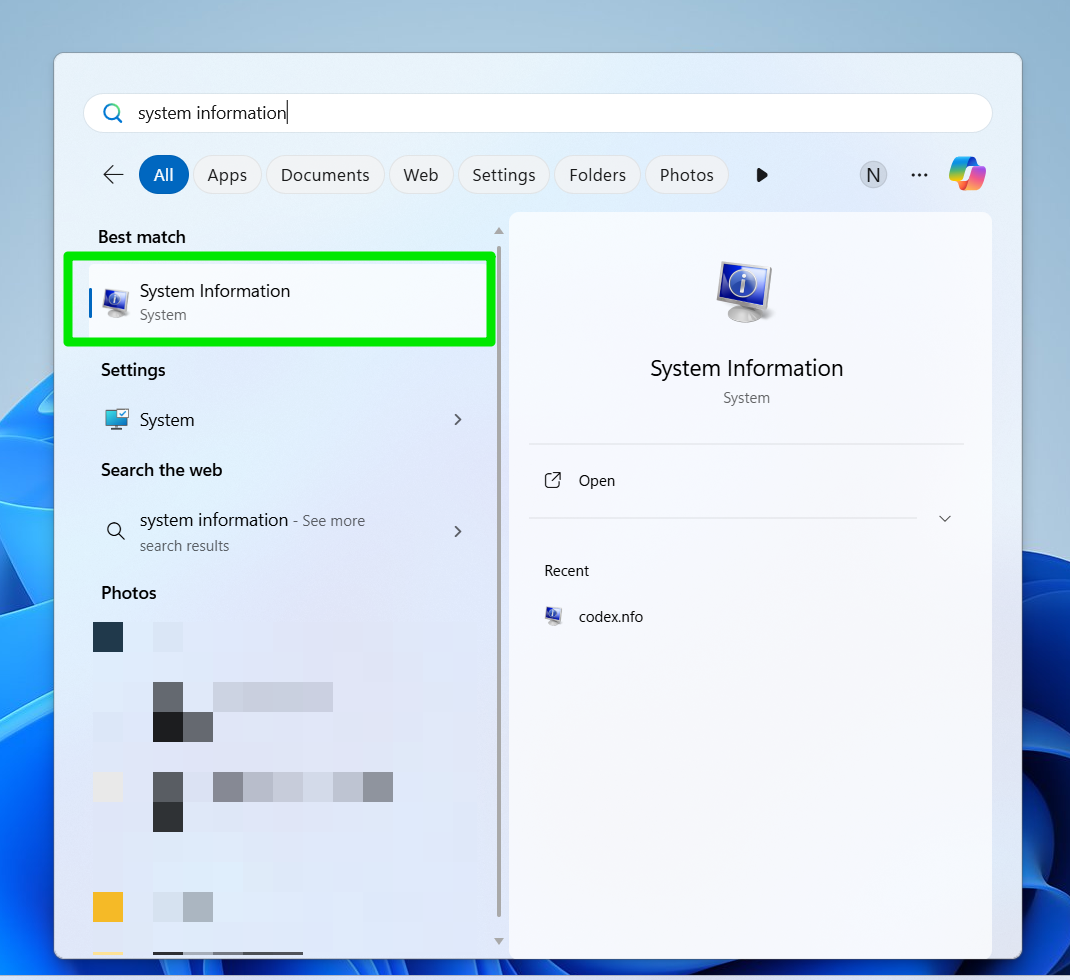Open the N account avatar
Image resolution: width=1070 pixels, height=980 pixels.
[873, 175]
